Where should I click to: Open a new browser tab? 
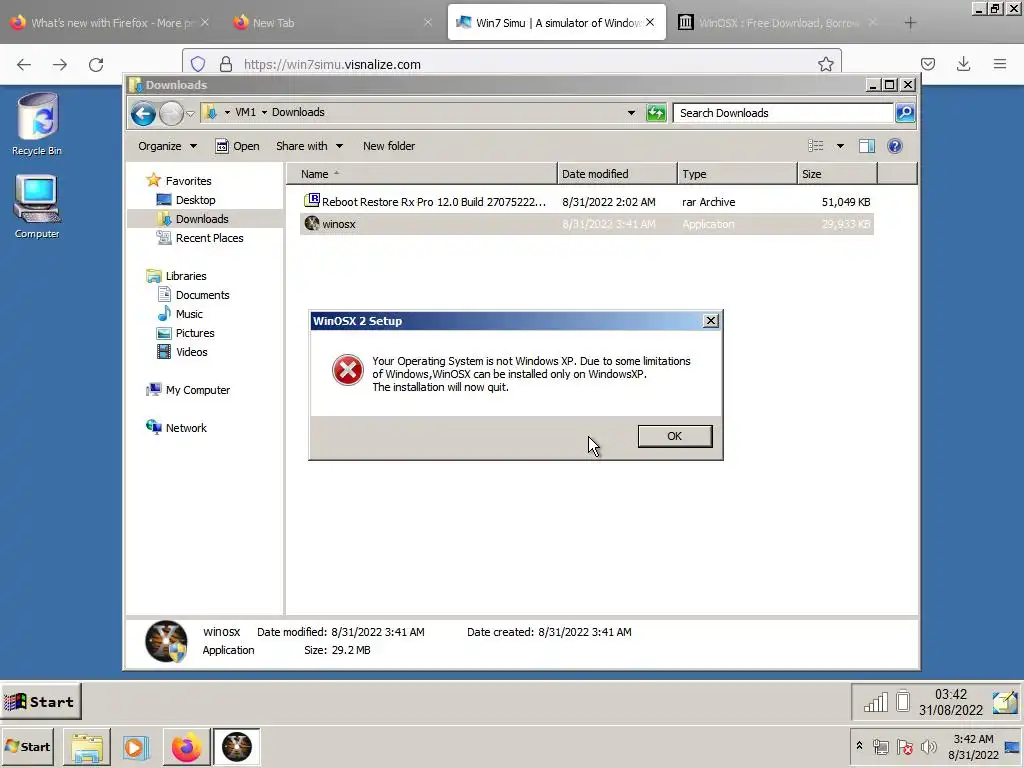click(x=910, y=23)
